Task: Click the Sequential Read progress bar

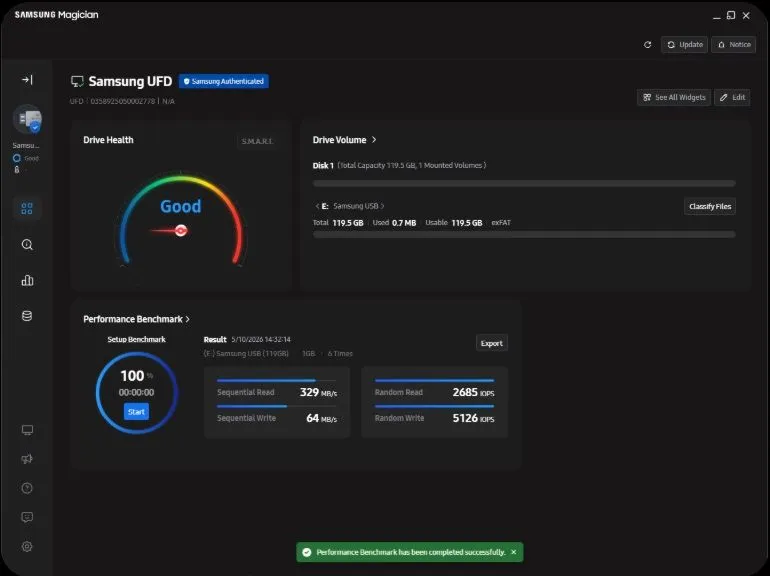Action: pos(276,381)
